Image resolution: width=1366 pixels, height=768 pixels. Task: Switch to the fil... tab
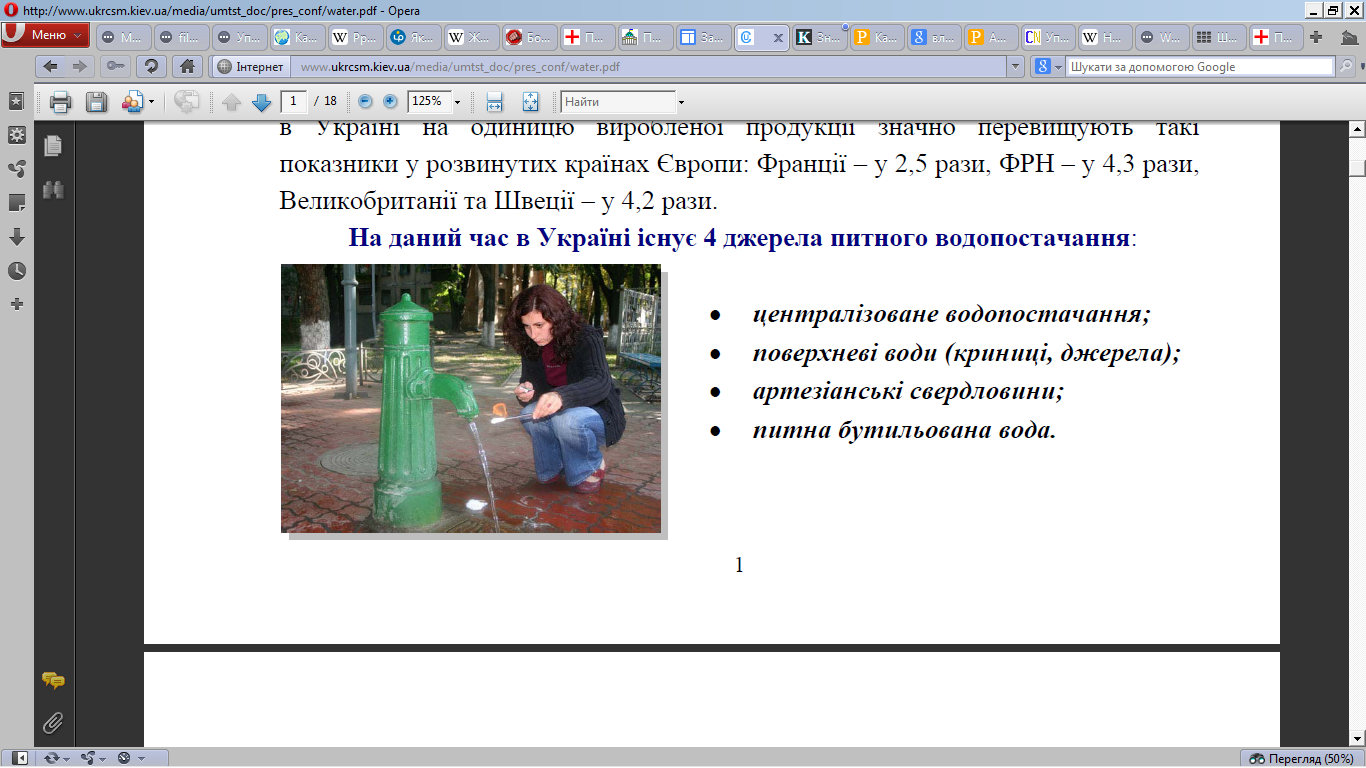click(x=181, y=37)
